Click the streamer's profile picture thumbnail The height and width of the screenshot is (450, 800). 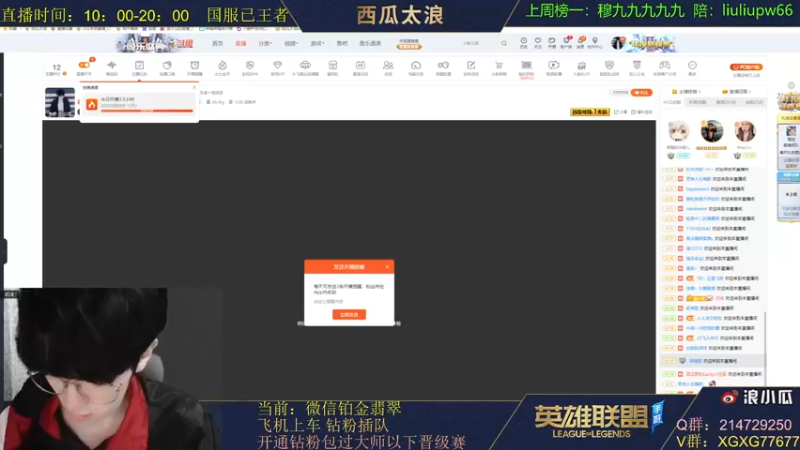point(60,103)
